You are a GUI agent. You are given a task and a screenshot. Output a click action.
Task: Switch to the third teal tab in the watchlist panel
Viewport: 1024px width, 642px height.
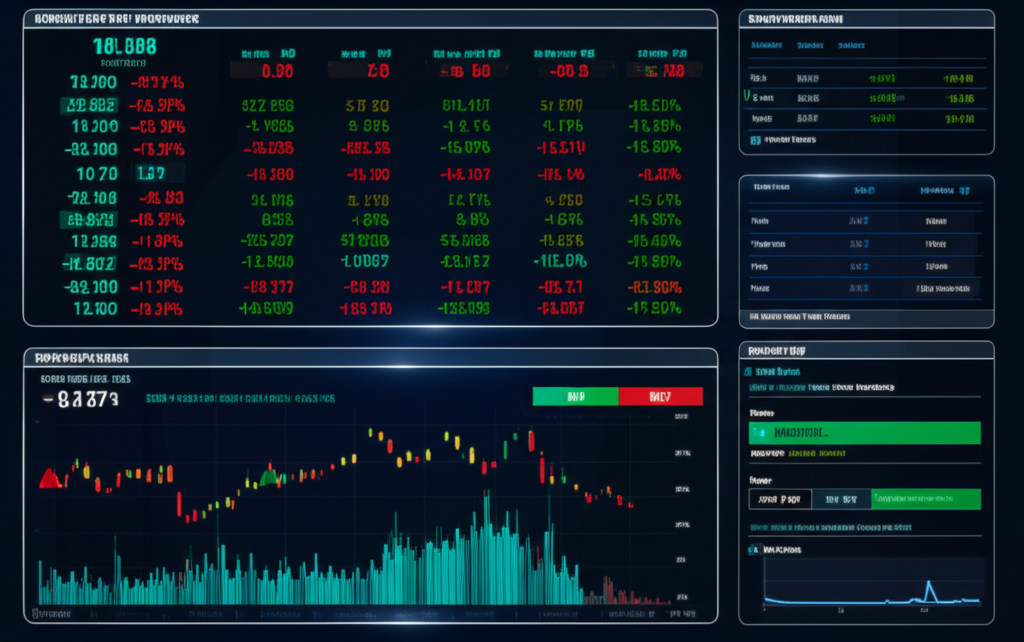pyautogui.click(x=852, y=45)
